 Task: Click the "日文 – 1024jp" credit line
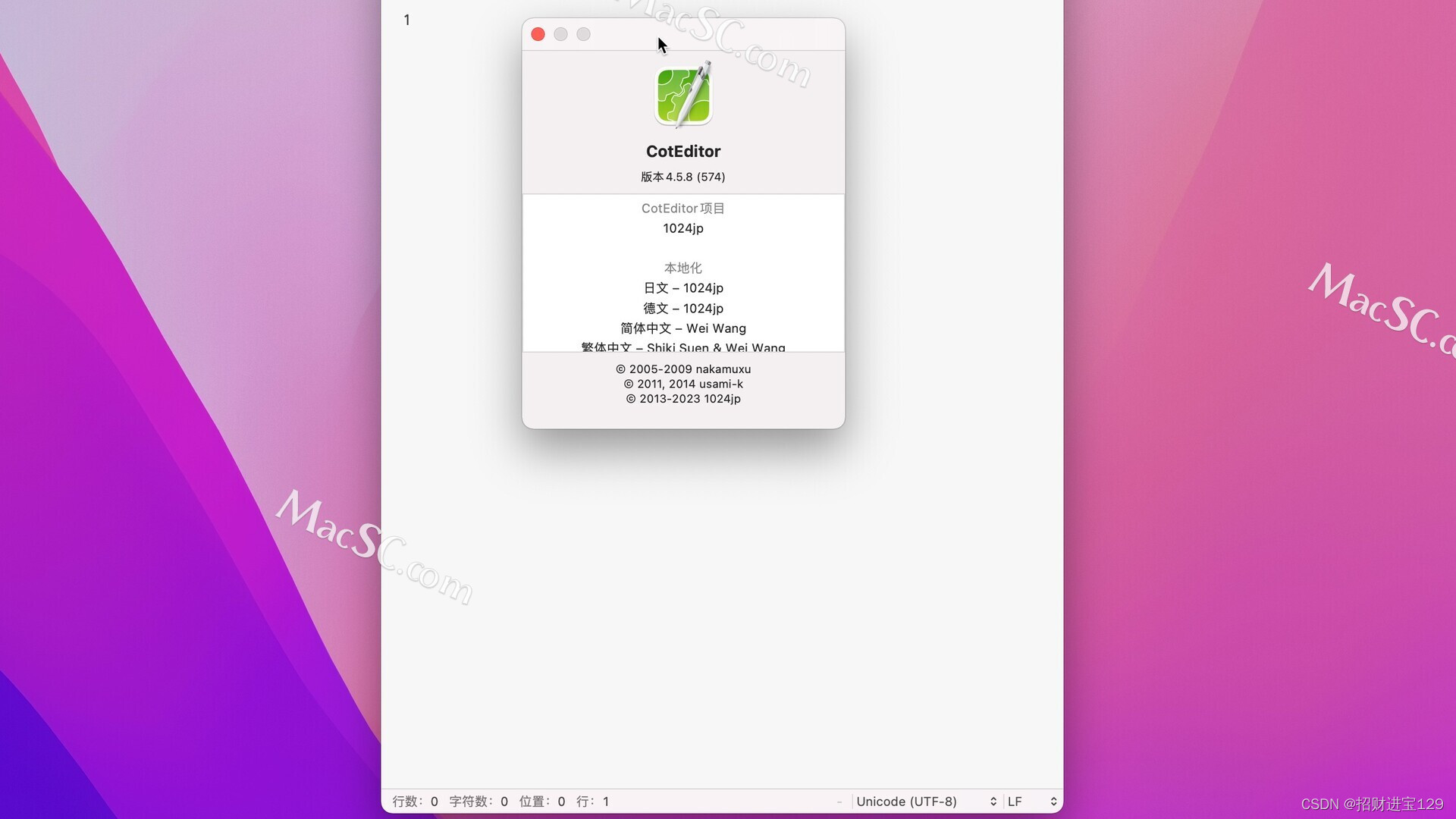[x=683, y=288]
